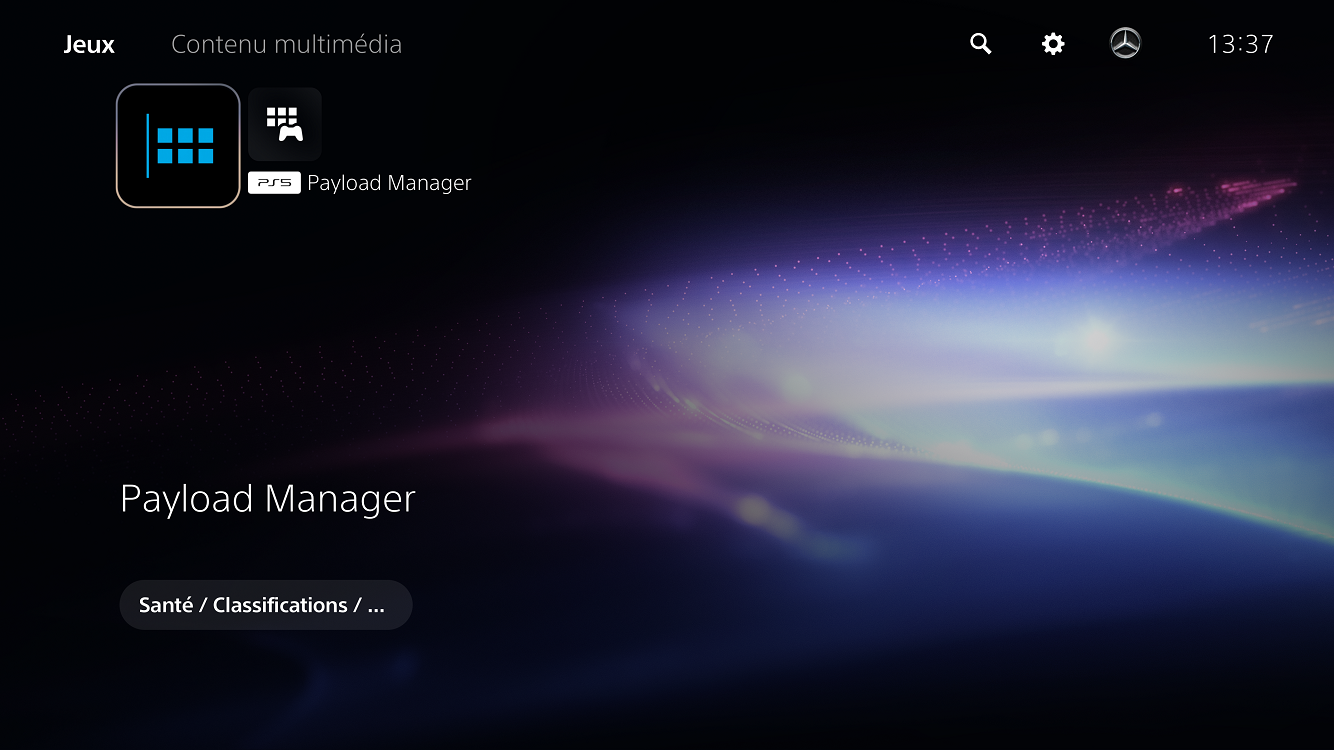Click the large Payload Manager title

pyautogui.click(x=268, y=499)
